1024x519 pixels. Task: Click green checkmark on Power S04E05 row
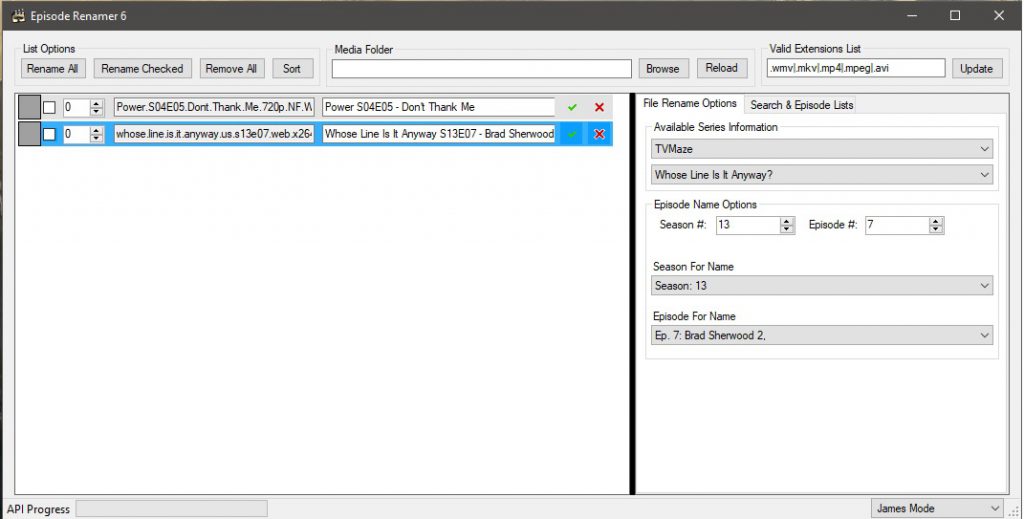[572, 107]
